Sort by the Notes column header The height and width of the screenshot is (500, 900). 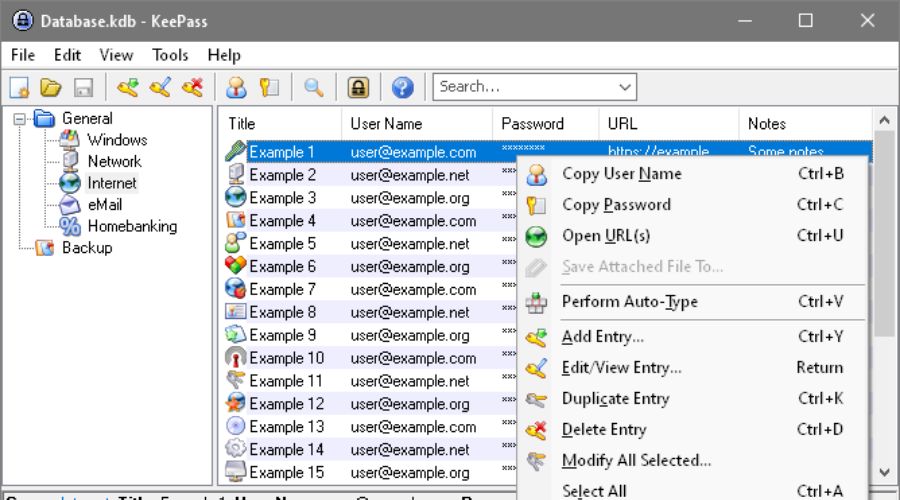(x=805, y=124)
